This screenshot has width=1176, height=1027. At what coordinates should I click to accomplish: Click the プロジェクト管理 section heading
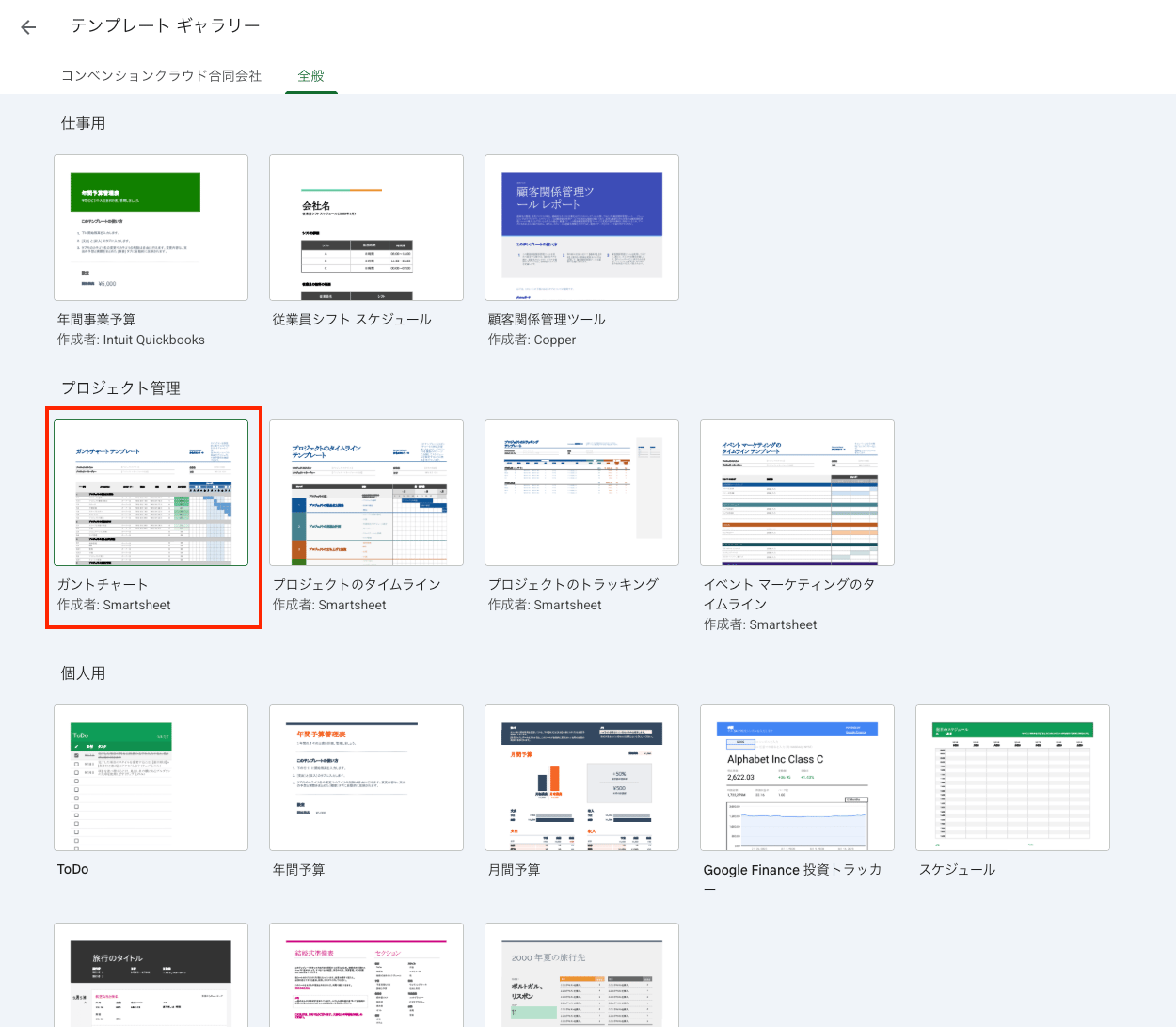[120, 388]
